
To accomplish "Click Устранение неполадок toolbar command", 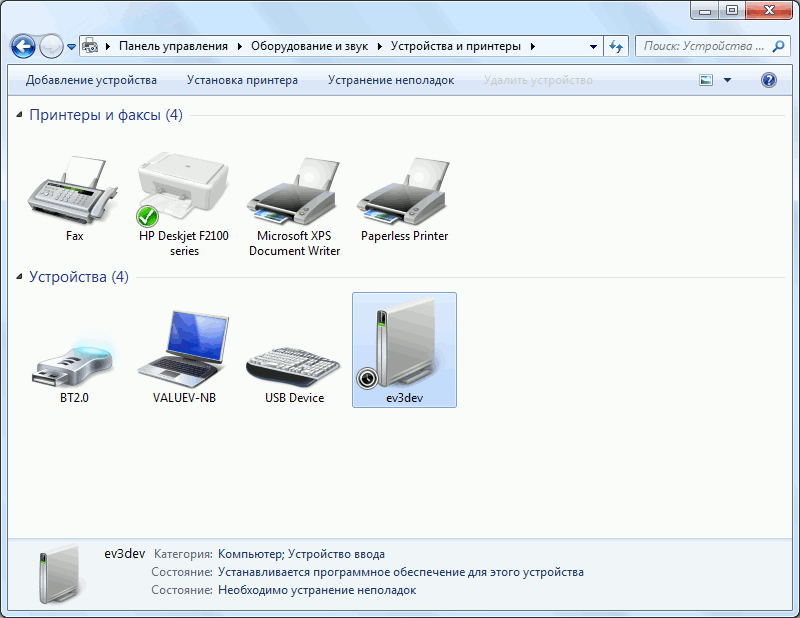I will [x=391, y=80].
